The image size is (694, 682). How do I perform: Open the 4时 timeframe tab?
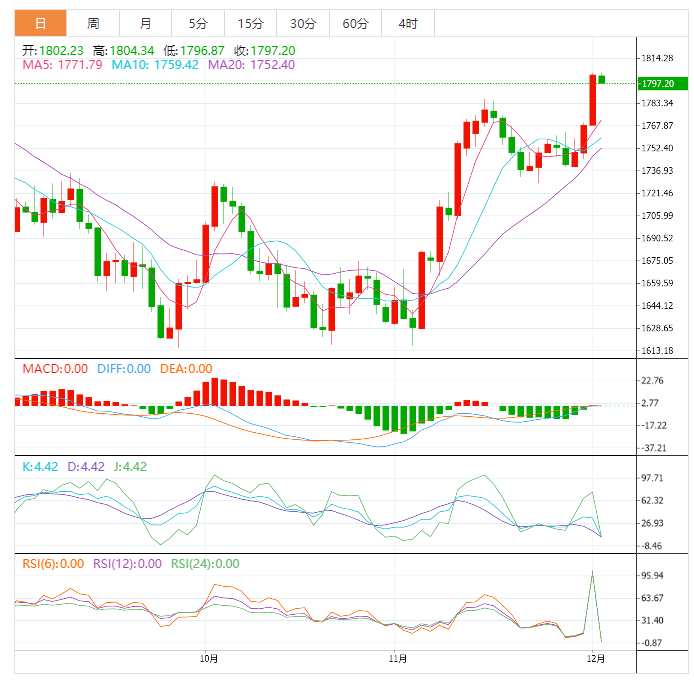point(408,23)
